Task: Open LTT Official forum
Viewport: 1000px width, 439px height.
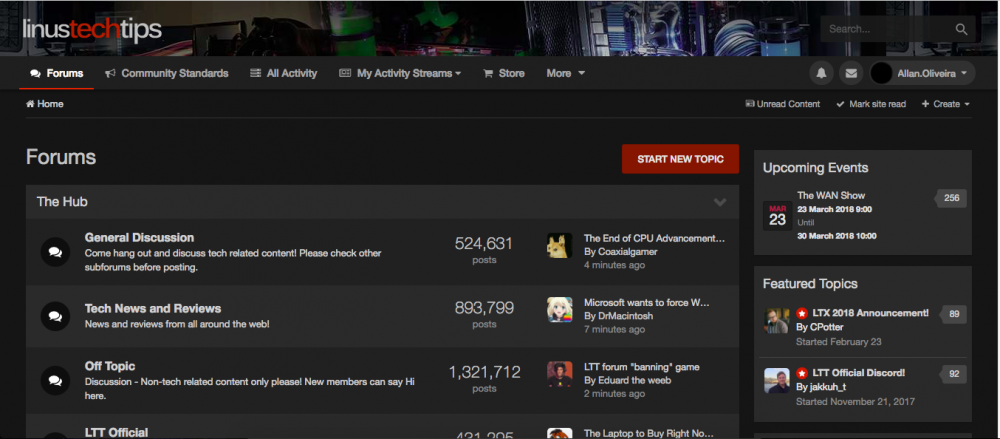Action: (x=116, y=433)
